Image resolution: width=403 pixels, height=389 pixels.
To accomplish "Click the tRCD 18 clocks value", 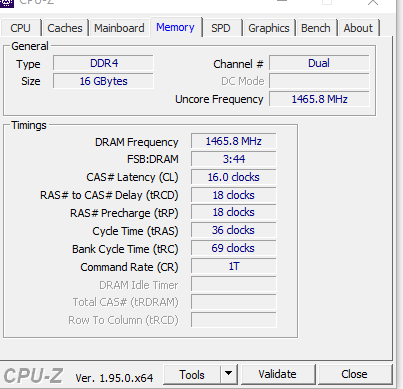I will coord(234,195).
